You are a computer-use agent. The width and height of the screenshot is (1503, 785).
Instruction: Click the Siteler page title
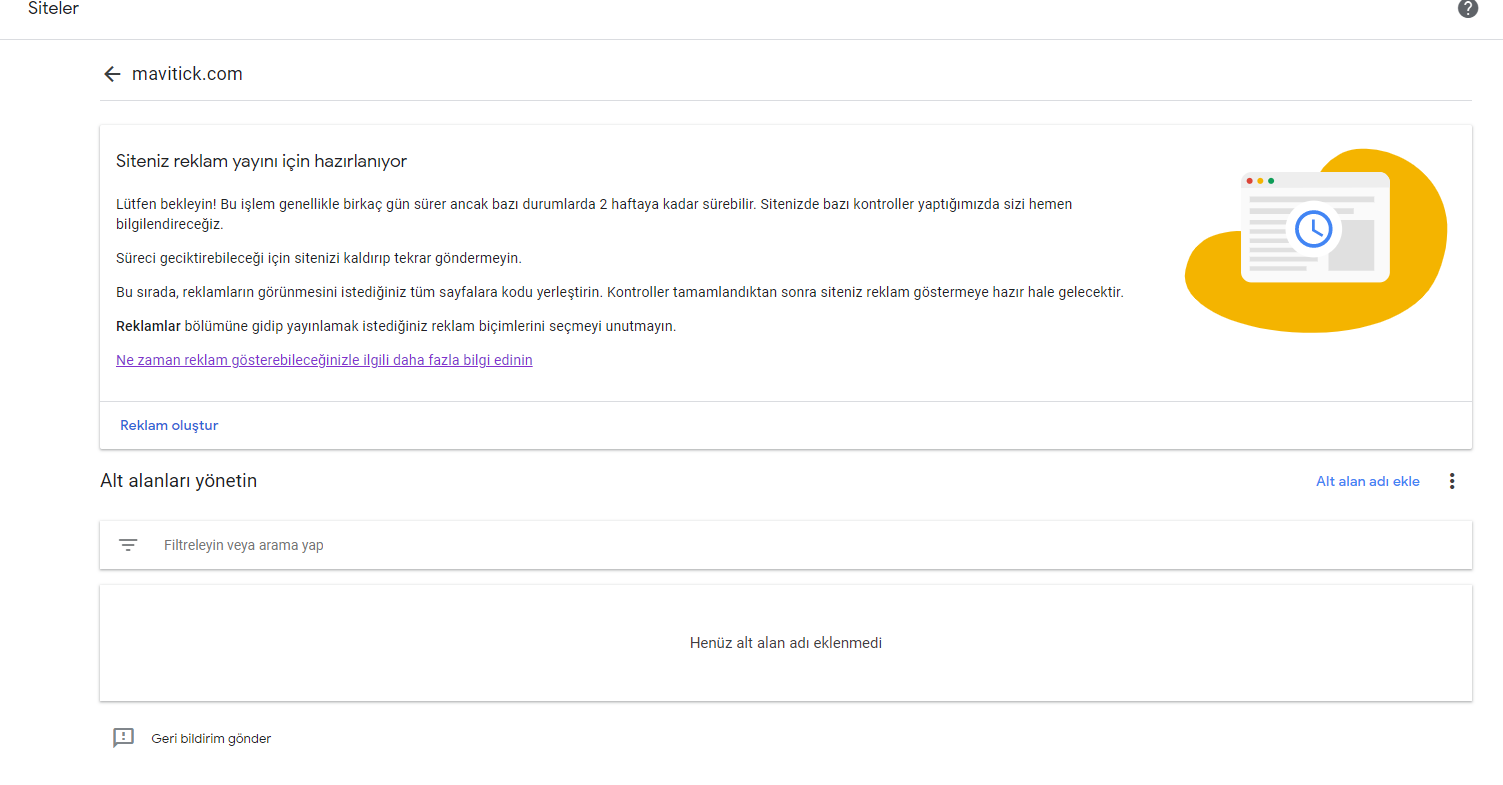53,9
